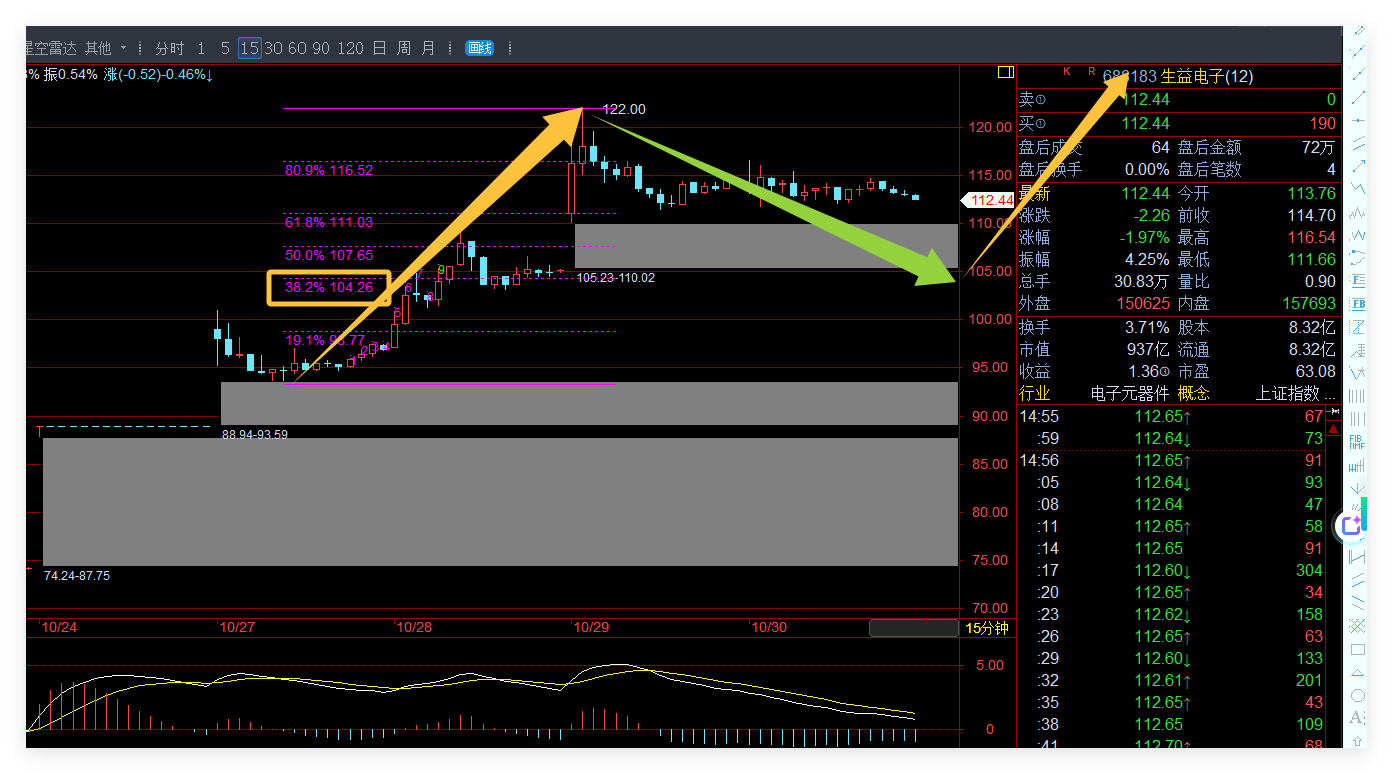Click the chart horizontal scrollbar thumb
The width and height of the screenshot is (1393, 774).
pos(913,628)
